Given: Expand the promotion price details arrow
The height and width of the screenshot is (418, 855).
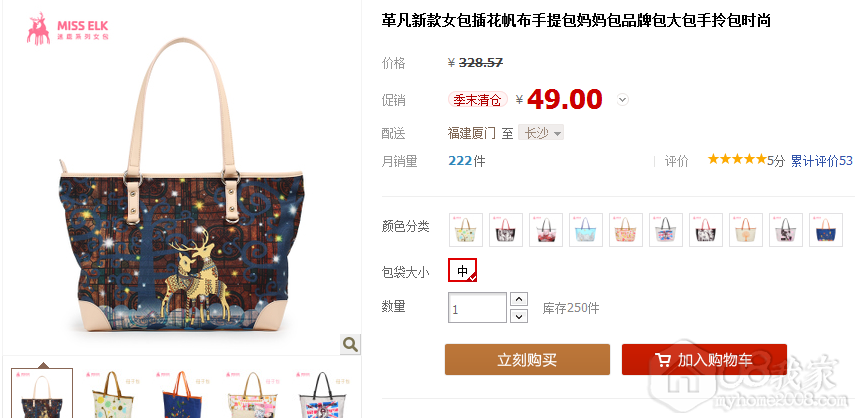Looking at the screenshot, I should click(623, 100).
